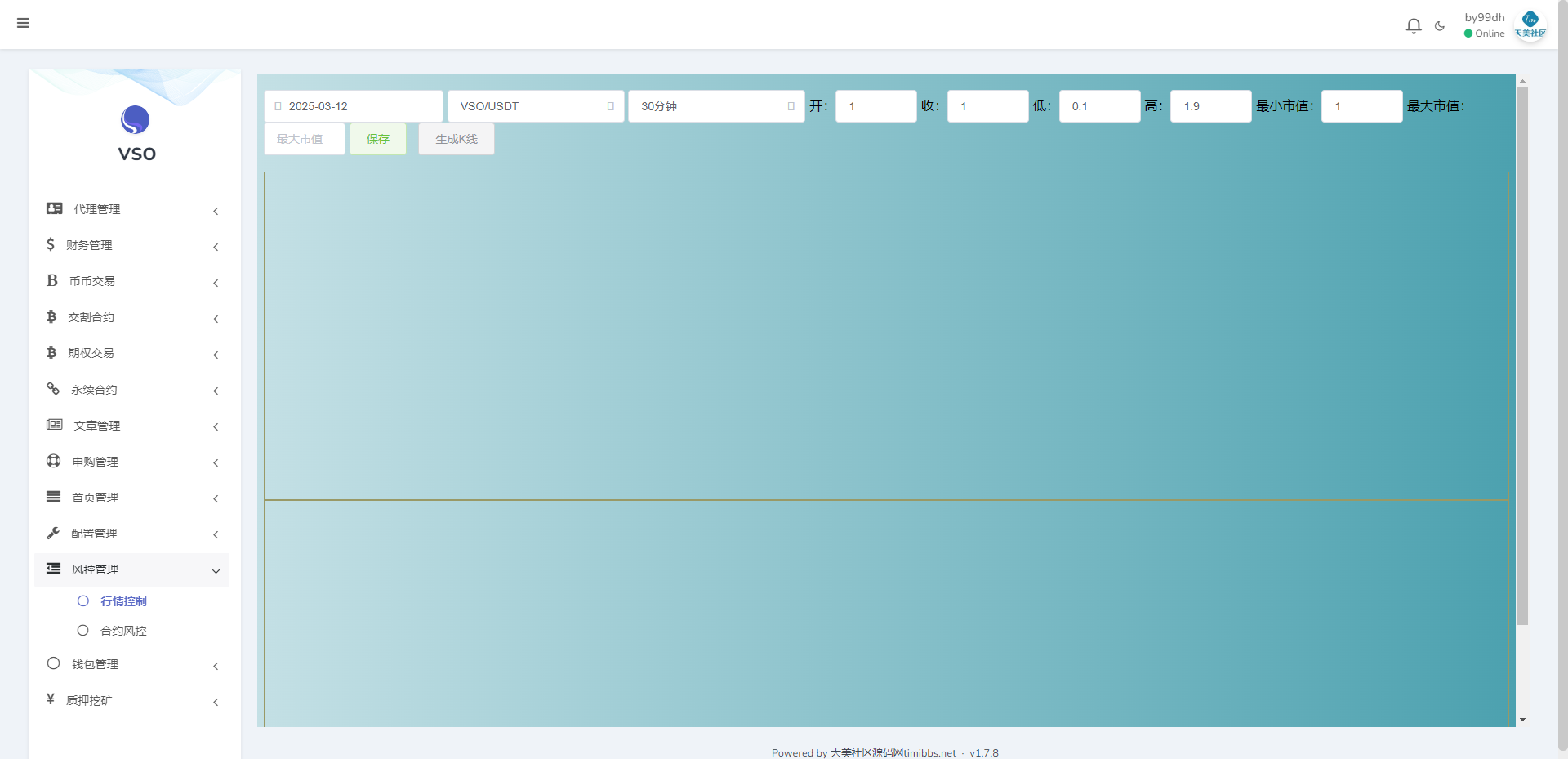
Task: Click the panel scrollbar up arrow
Action: pos(1522,81)
